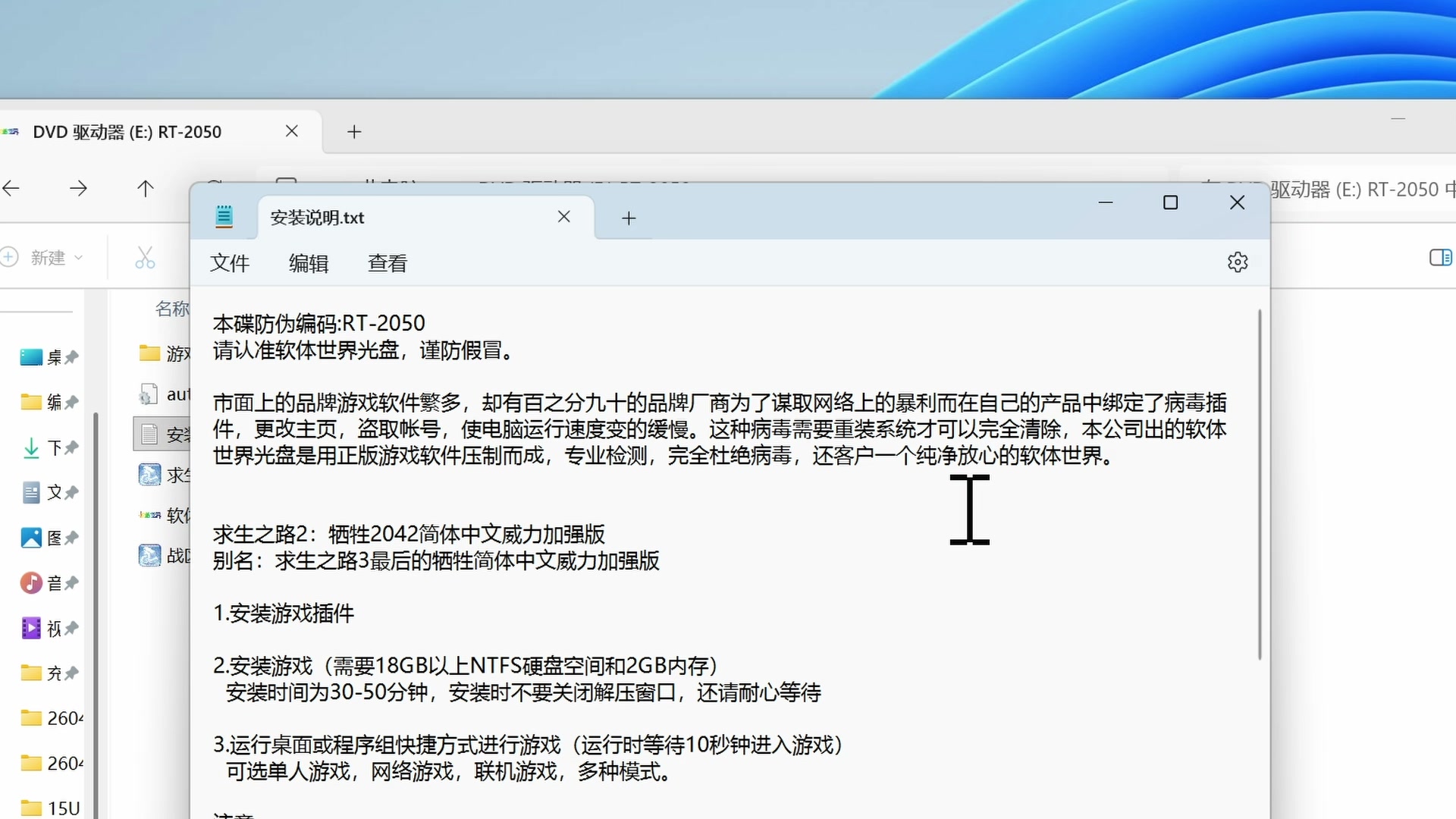This screenshot has width=1456, height=819.
Task: Open Notepad settings gear icon
Action: (x=1238, y=262)
